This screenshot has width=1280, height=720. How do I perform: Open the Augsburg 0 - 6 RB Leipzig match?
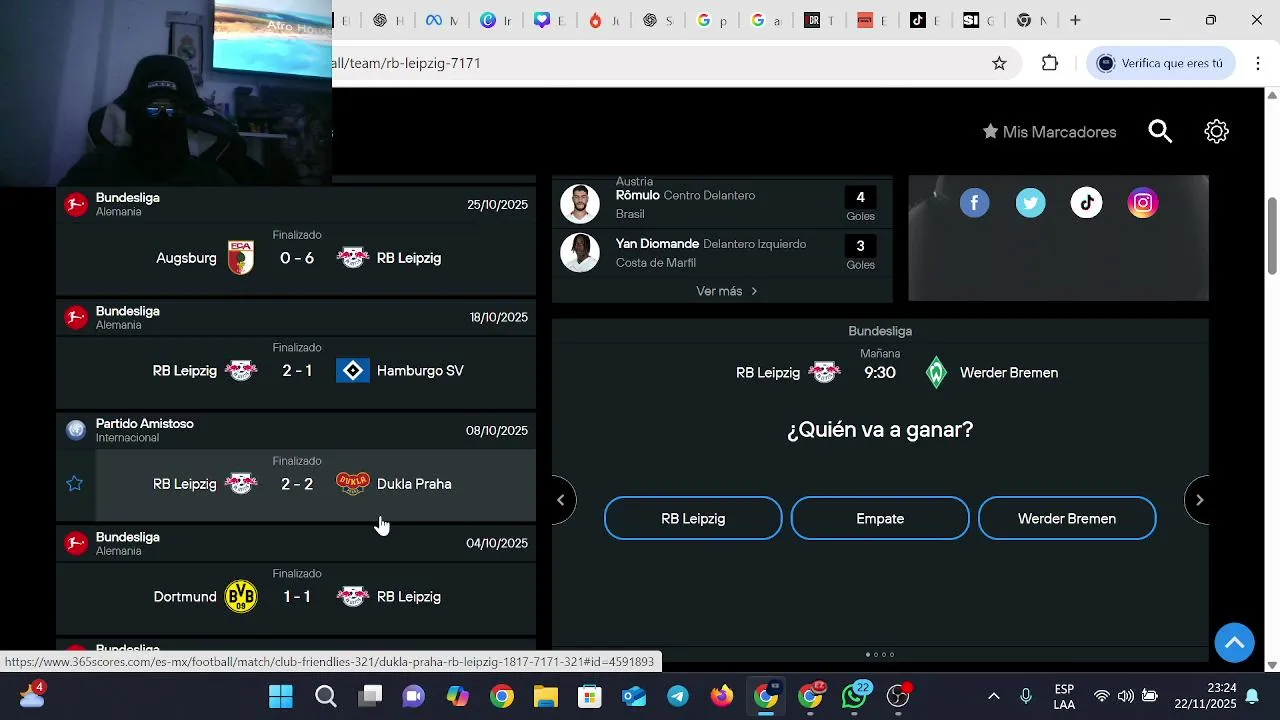(x=296, y=258)
